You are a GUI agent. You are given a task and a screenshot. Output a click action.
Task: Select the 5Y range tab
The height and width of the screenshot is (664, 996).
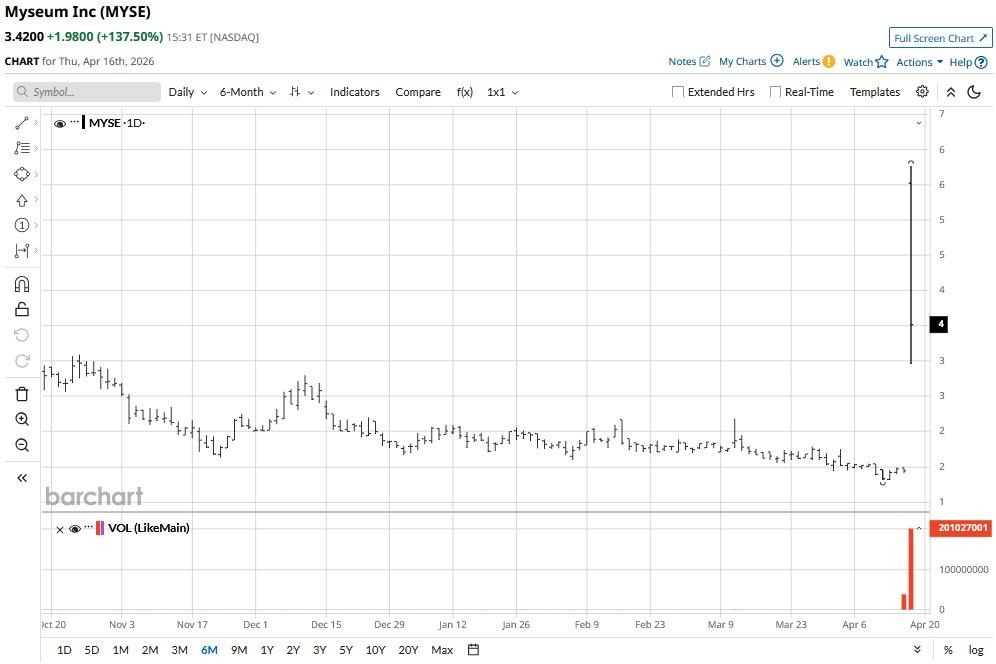pyautogui.click(x=346, y=650)
